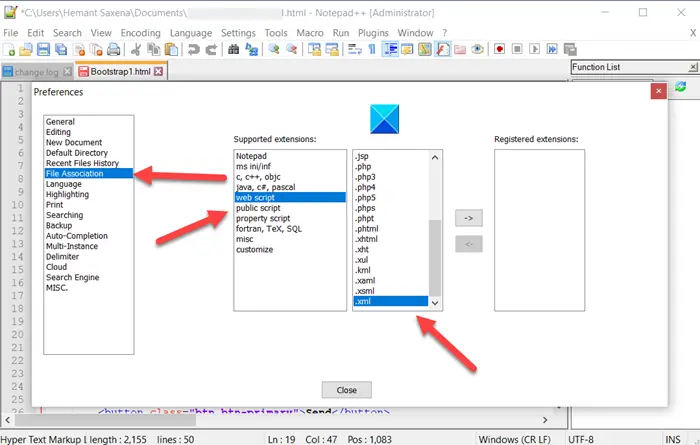Image resolution: width=700 pixels, height=445 pixels.
Task: Click the Zoom Out magnifier icon
Action: [292, 49]
